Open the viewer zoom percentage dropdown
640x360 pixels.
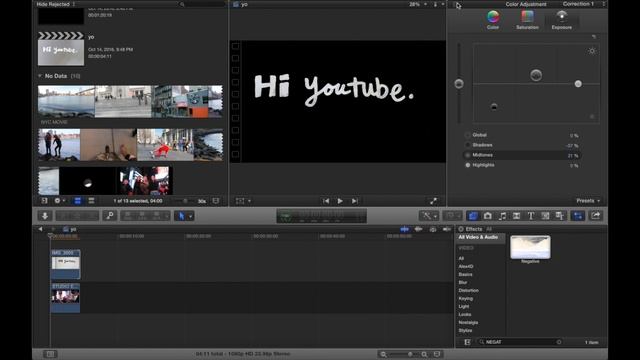click(418, 4)
